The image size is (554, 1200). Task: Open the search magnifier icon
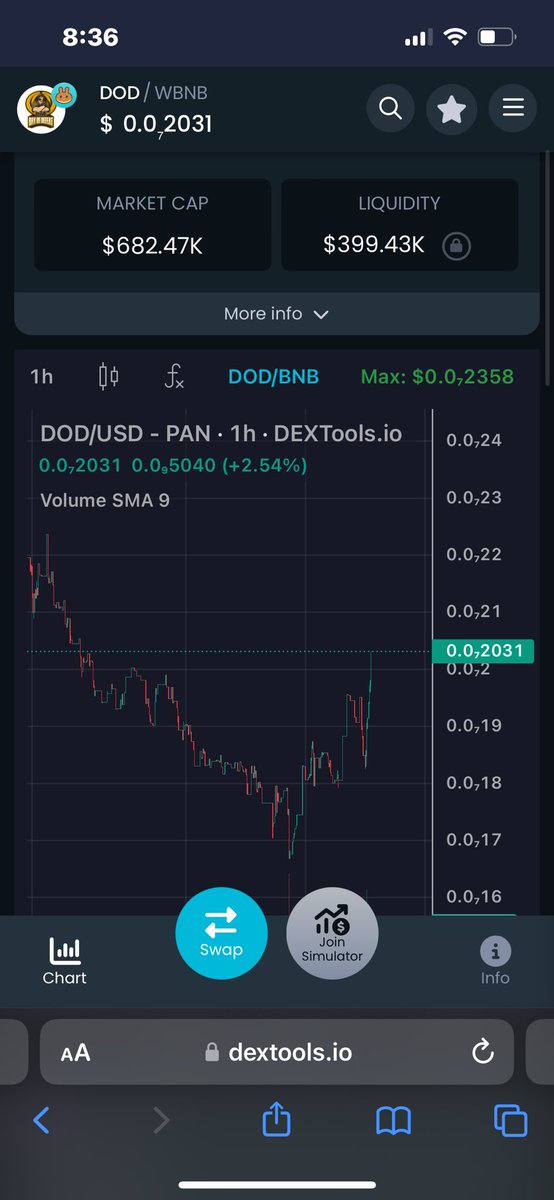[x=390, y=108]
